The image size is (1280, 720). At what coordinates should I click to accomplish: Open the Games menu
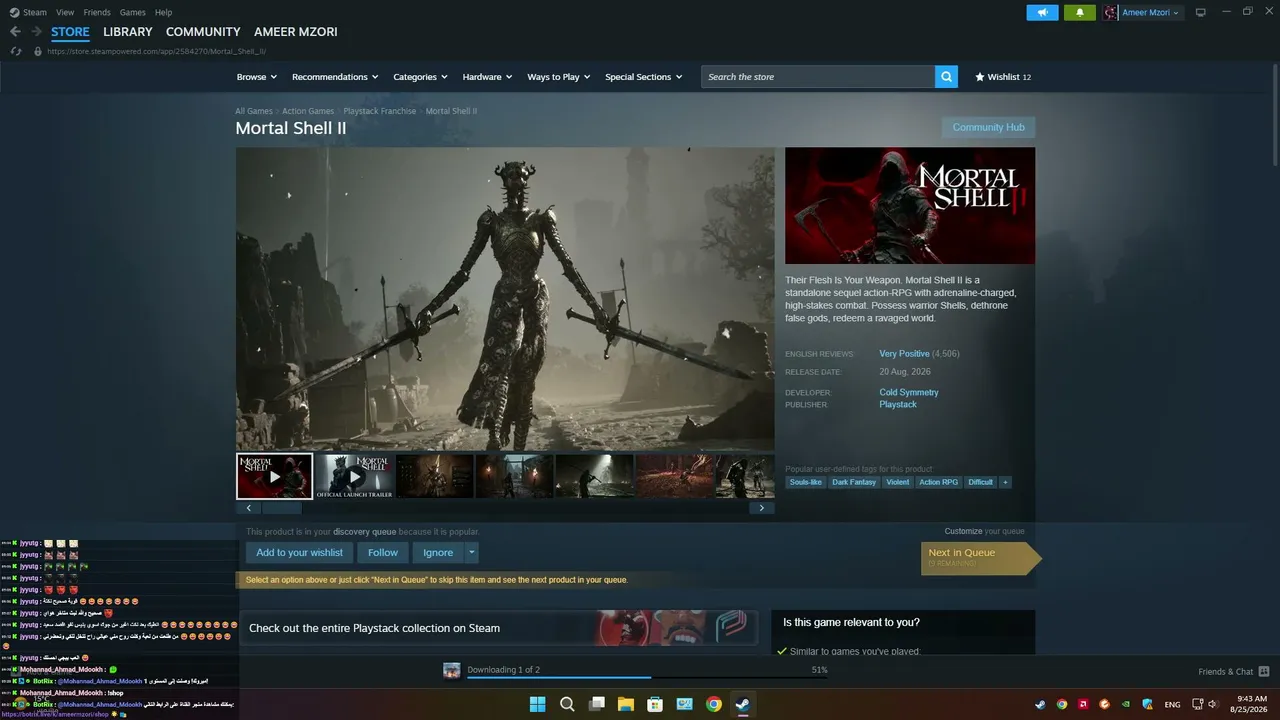(x=133, y=12)
